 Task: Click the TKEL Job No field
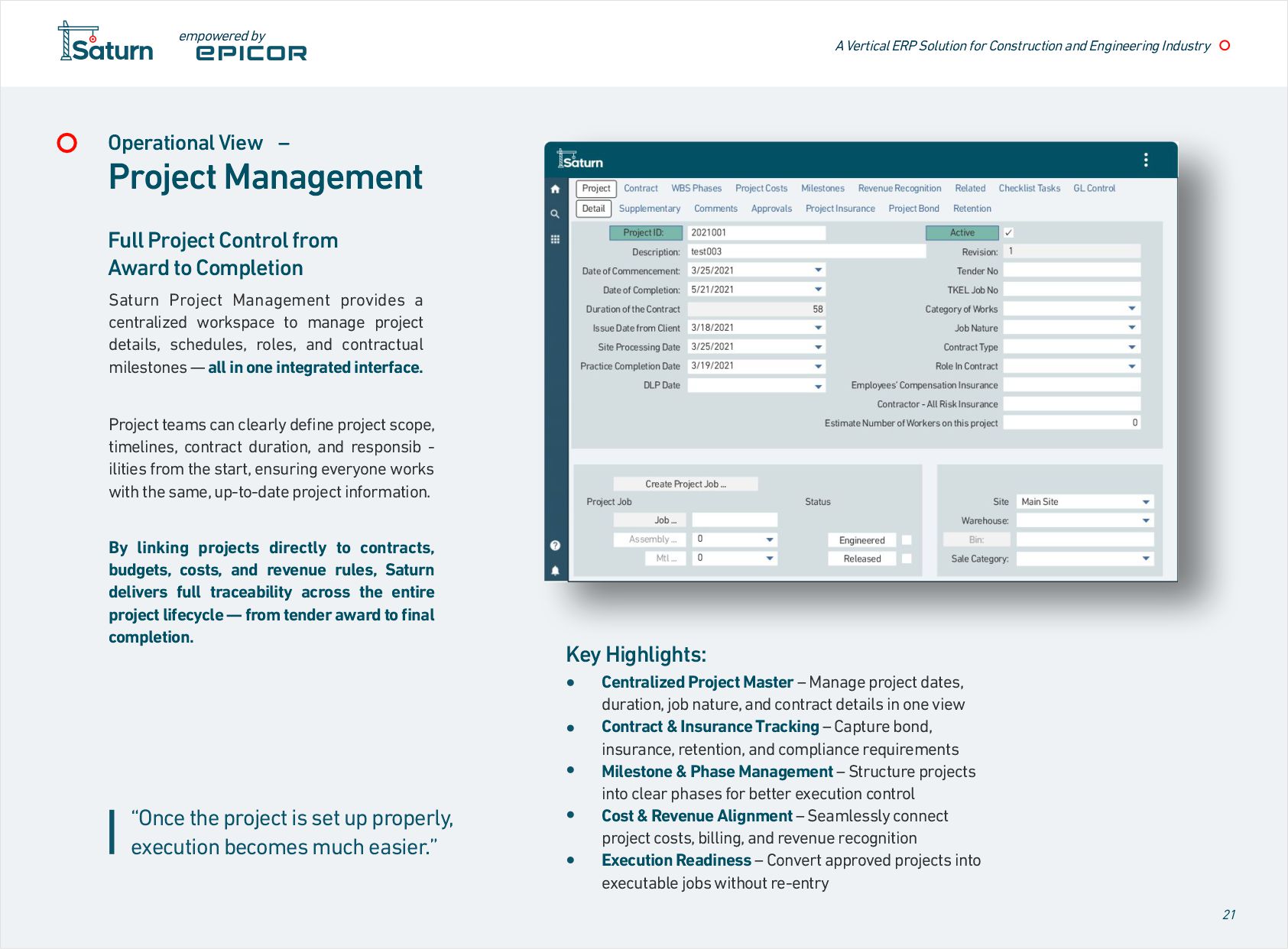pyautogui.click(x=1072, y=290)
